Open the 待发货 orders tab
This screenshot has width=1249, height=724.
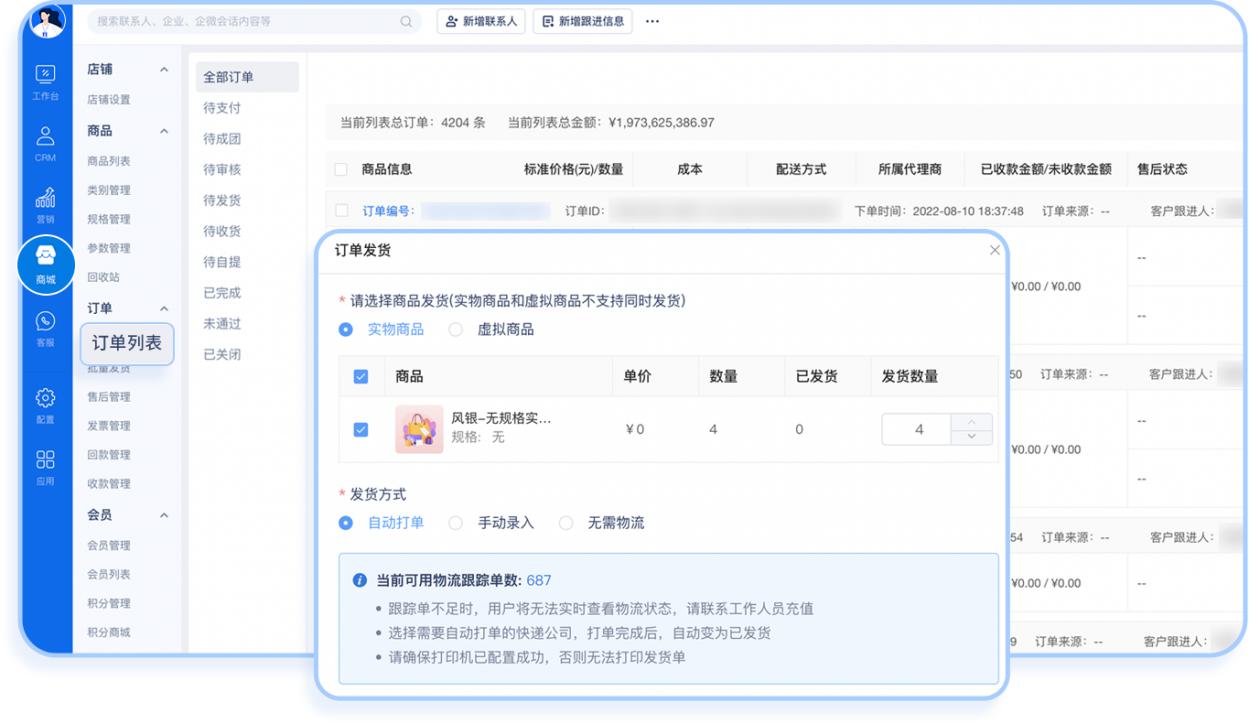click(x=222, y=200)
